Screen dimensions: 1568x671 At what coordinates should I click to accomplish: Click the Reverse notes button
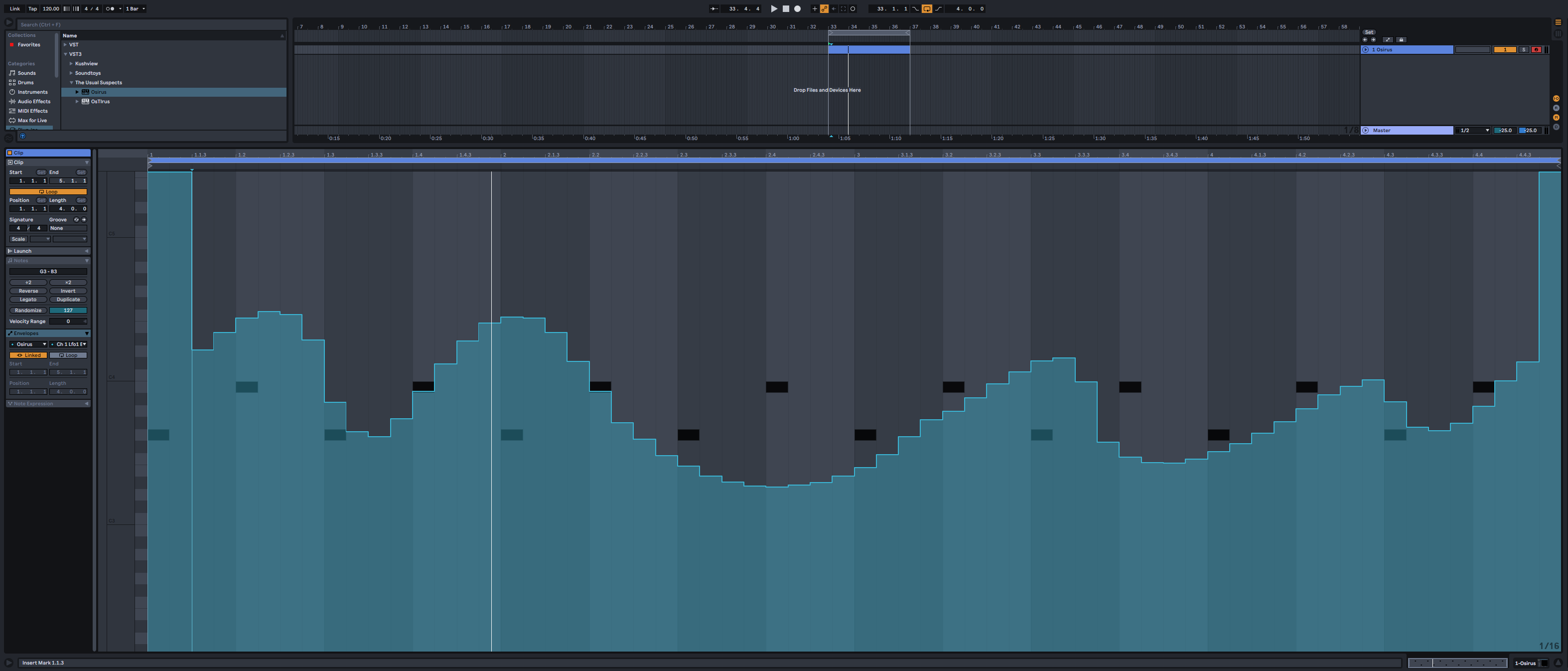(x=28, y=291)
